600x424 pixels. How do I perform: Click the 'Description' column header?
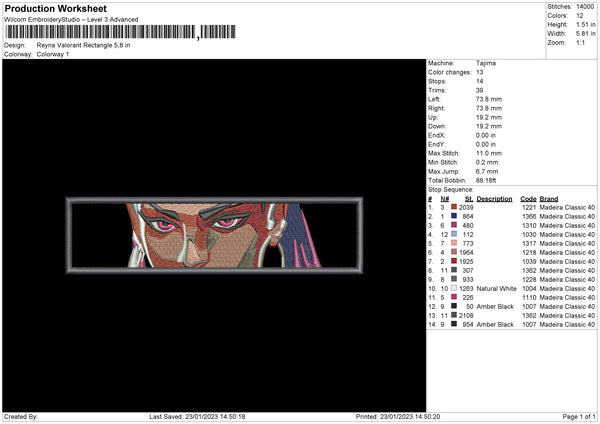(x=494, y=199)
